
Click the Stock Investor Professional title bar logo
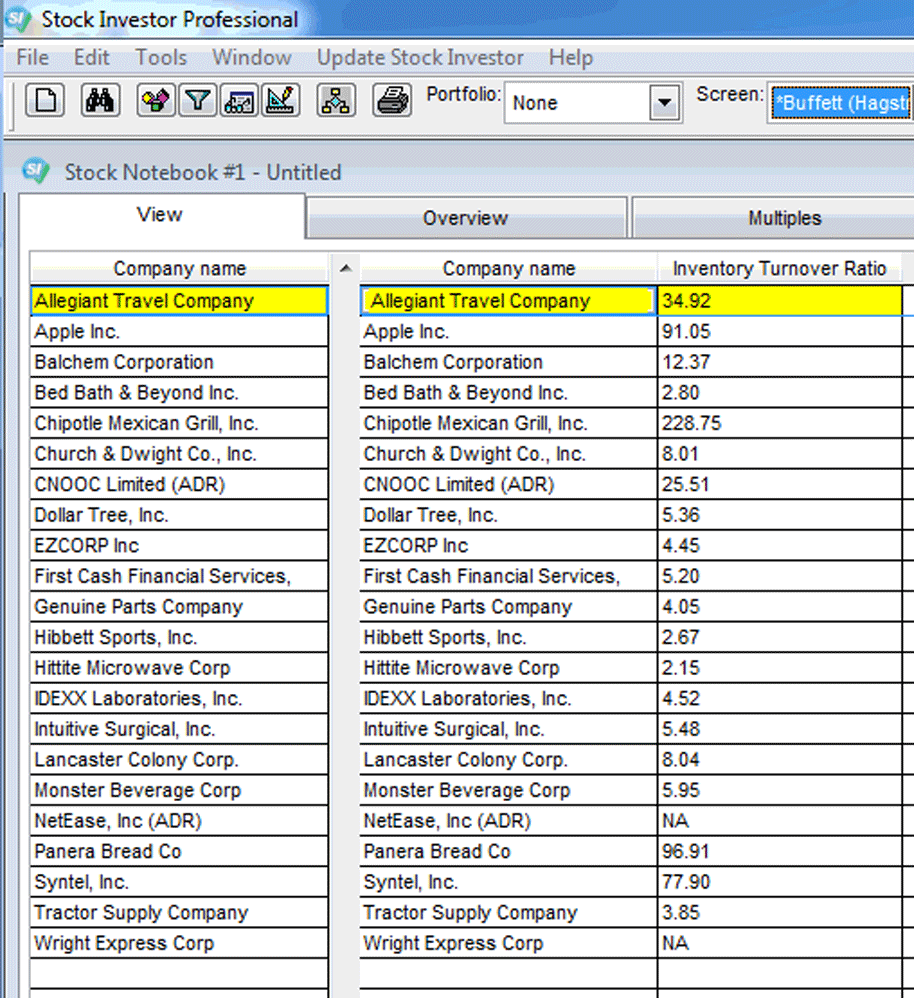[17, 19]
